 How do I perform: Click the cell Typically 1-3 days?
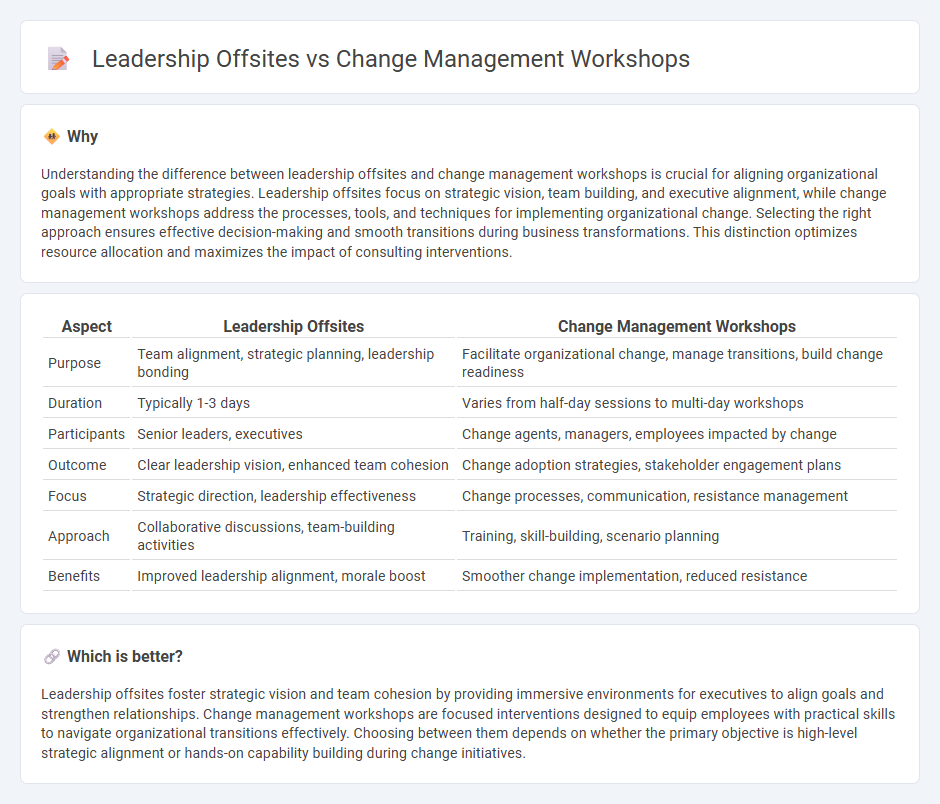point(294,403)
